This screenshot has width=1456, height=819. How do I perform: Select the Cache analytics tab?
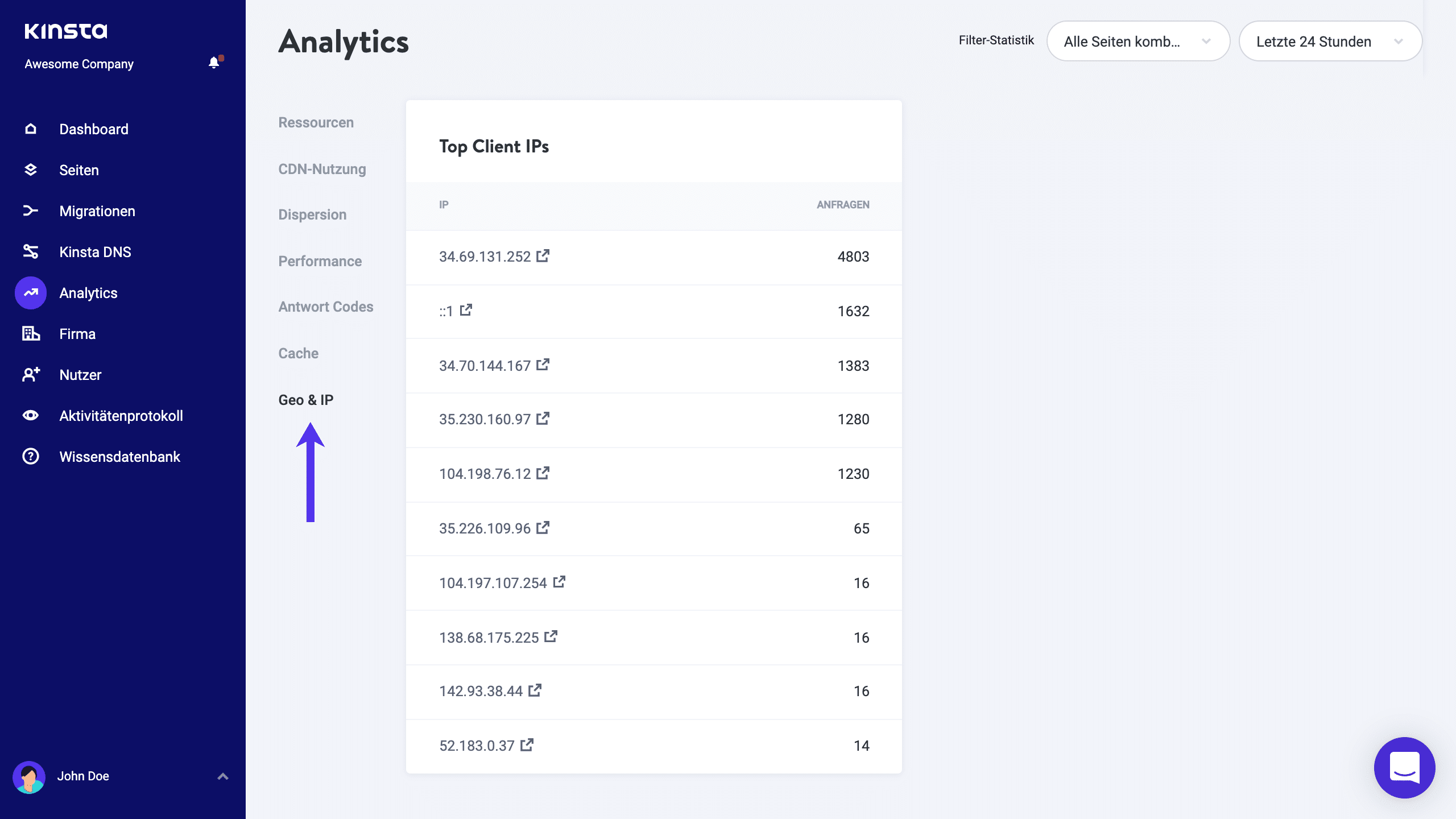pyautogui.click(x=298, y=354)
